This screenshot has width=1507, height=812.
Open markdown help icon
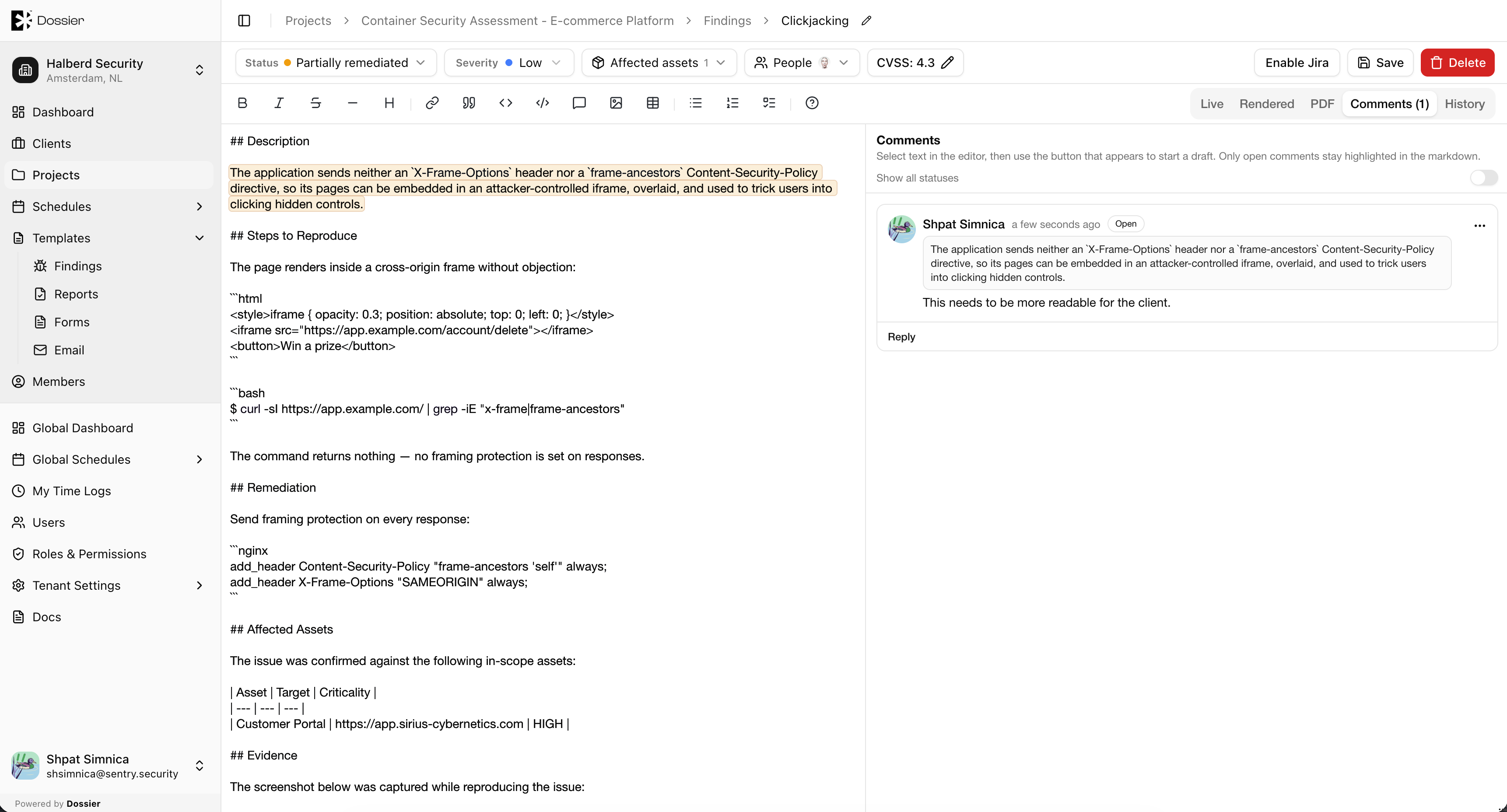[812, 103]
